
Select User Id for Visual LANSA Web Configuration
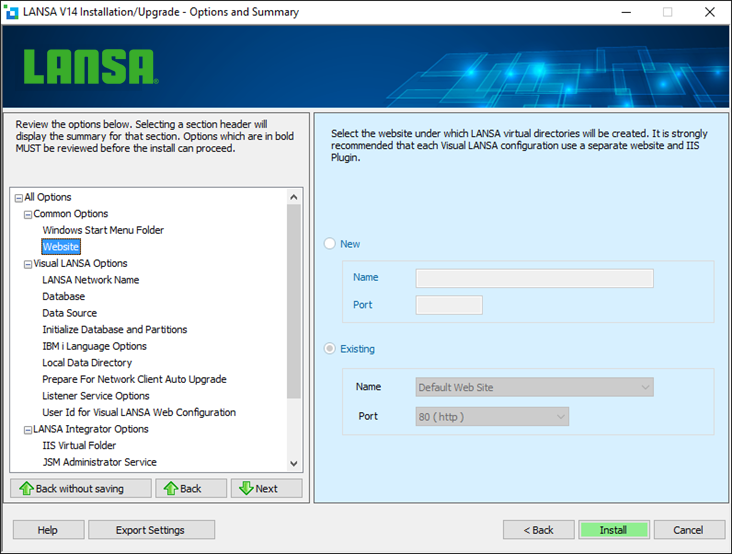(x=139, y=413)
